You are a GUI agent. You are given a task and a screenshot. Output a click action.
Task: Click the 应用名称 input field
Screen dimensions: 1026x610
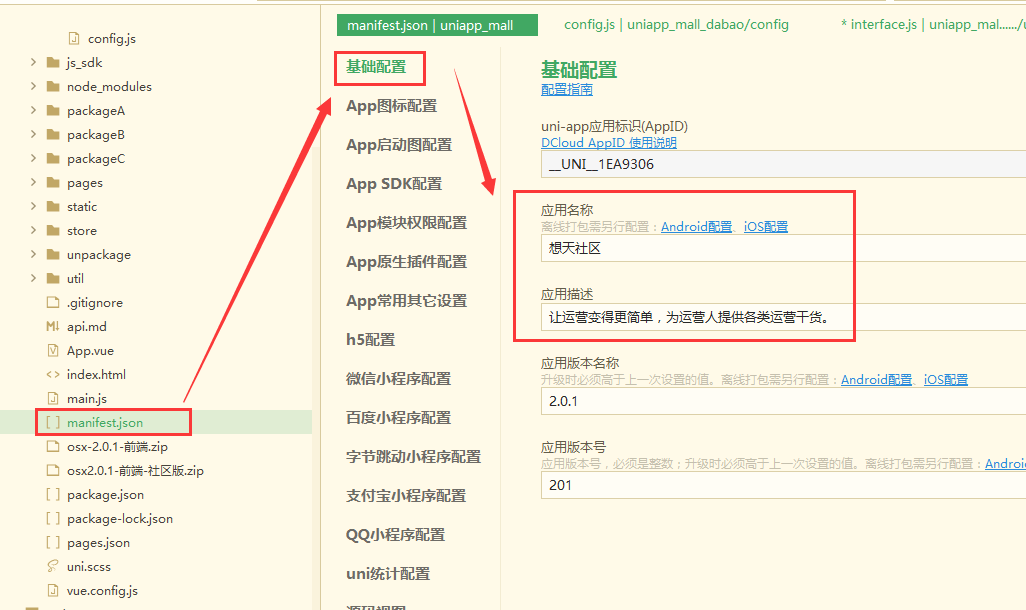click(783, 248)
